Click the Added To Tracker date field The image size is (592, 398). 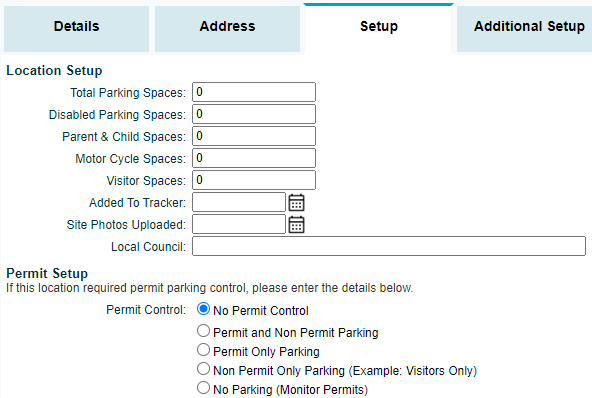pos(239,202)
